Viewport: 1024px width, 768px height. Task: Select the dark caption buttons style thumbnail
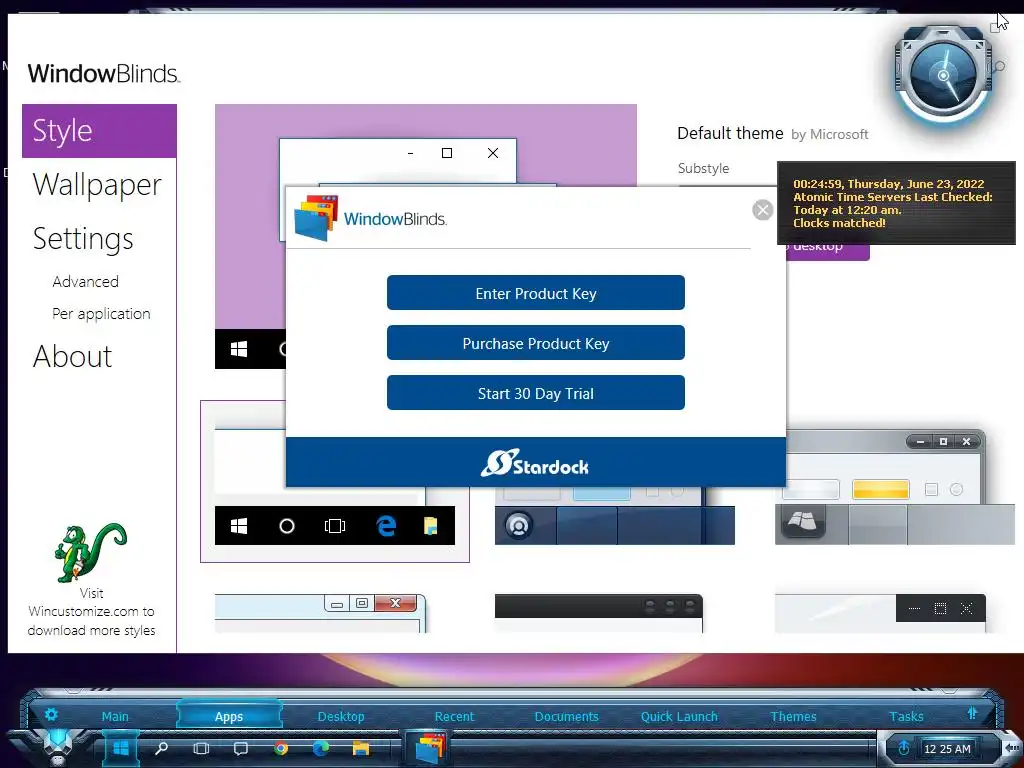[x=880, y=613]
